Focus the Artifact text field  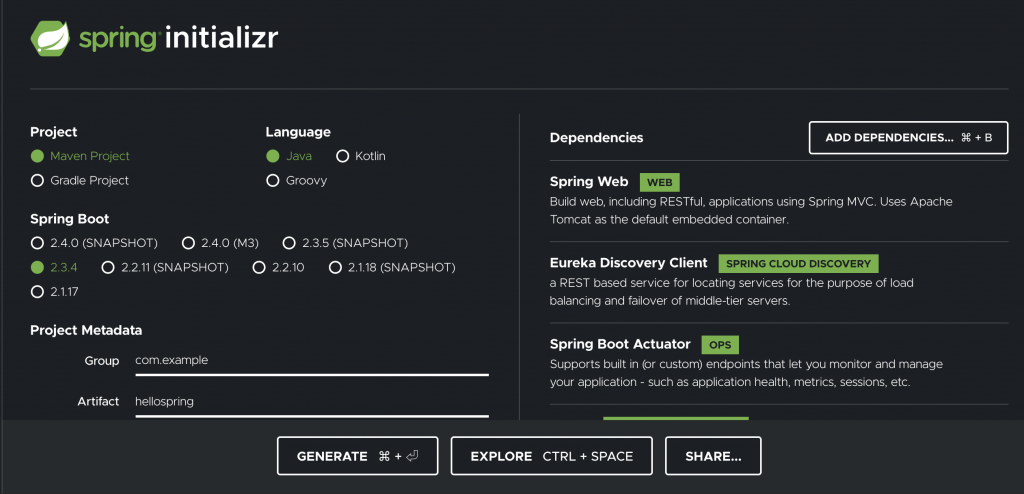[310, 401]
